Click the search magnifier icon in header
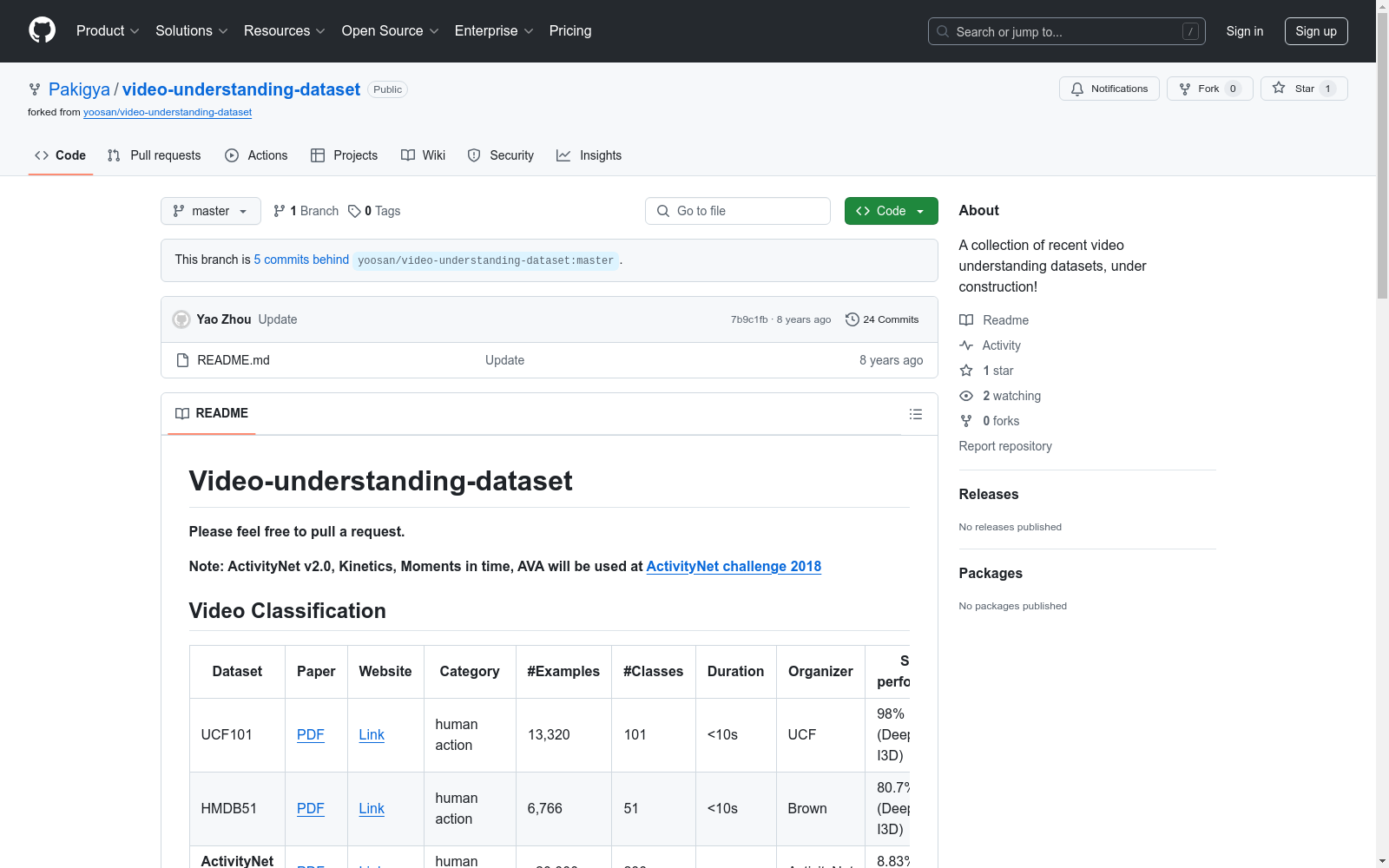 point(943,31)
